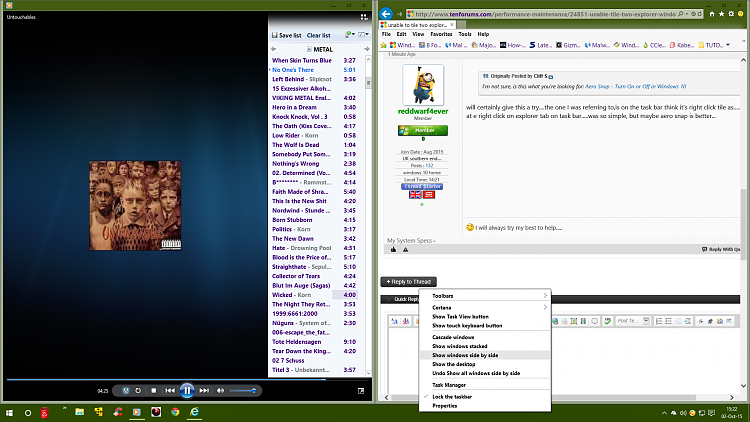Refresh the page in Internet Explorer
Viewport: 750px width, 422px height.
[x=699, y=14]
